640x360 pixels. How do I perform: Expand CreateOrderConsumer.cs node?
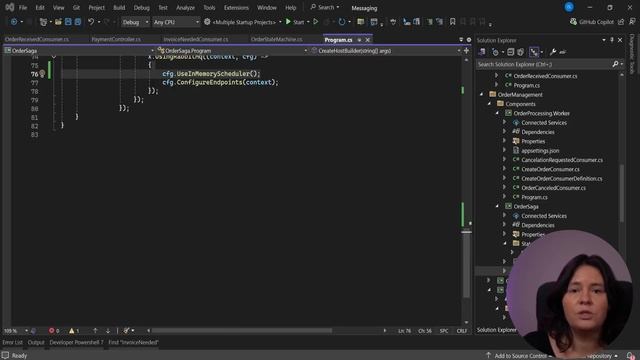[505, 169]
